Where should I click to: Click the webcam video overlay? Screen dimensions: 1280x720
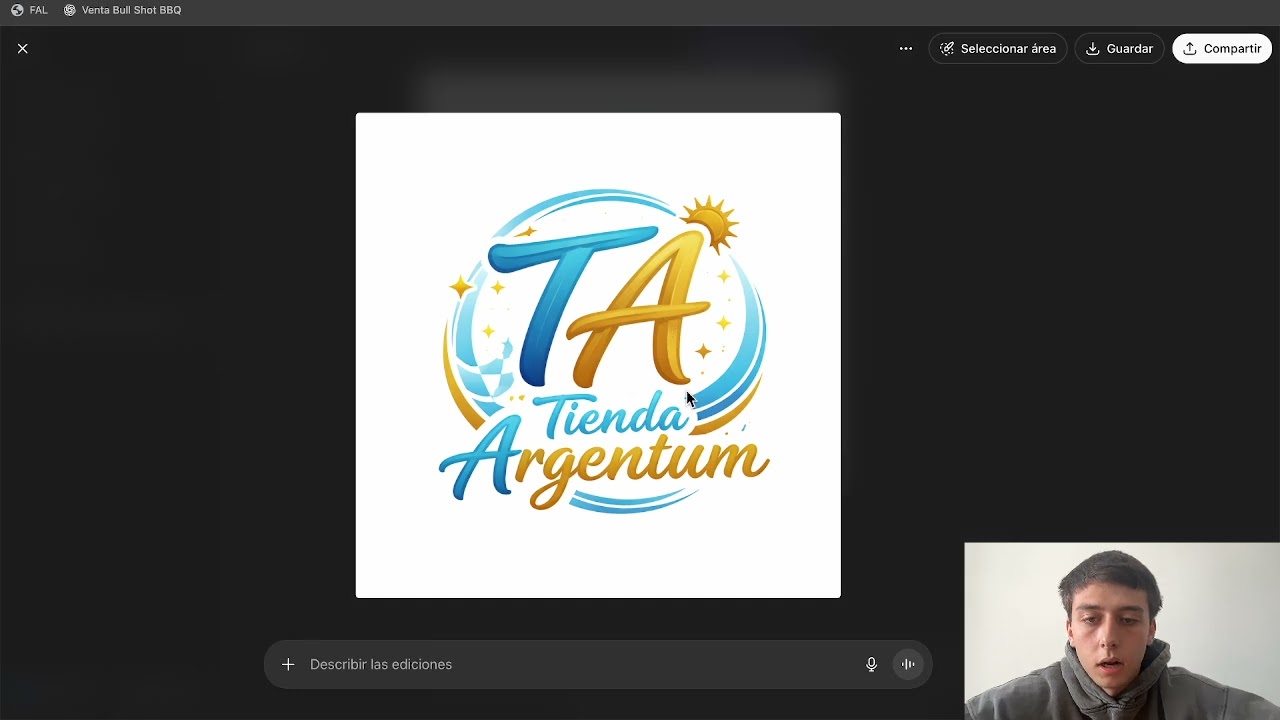click(1122, 631)
